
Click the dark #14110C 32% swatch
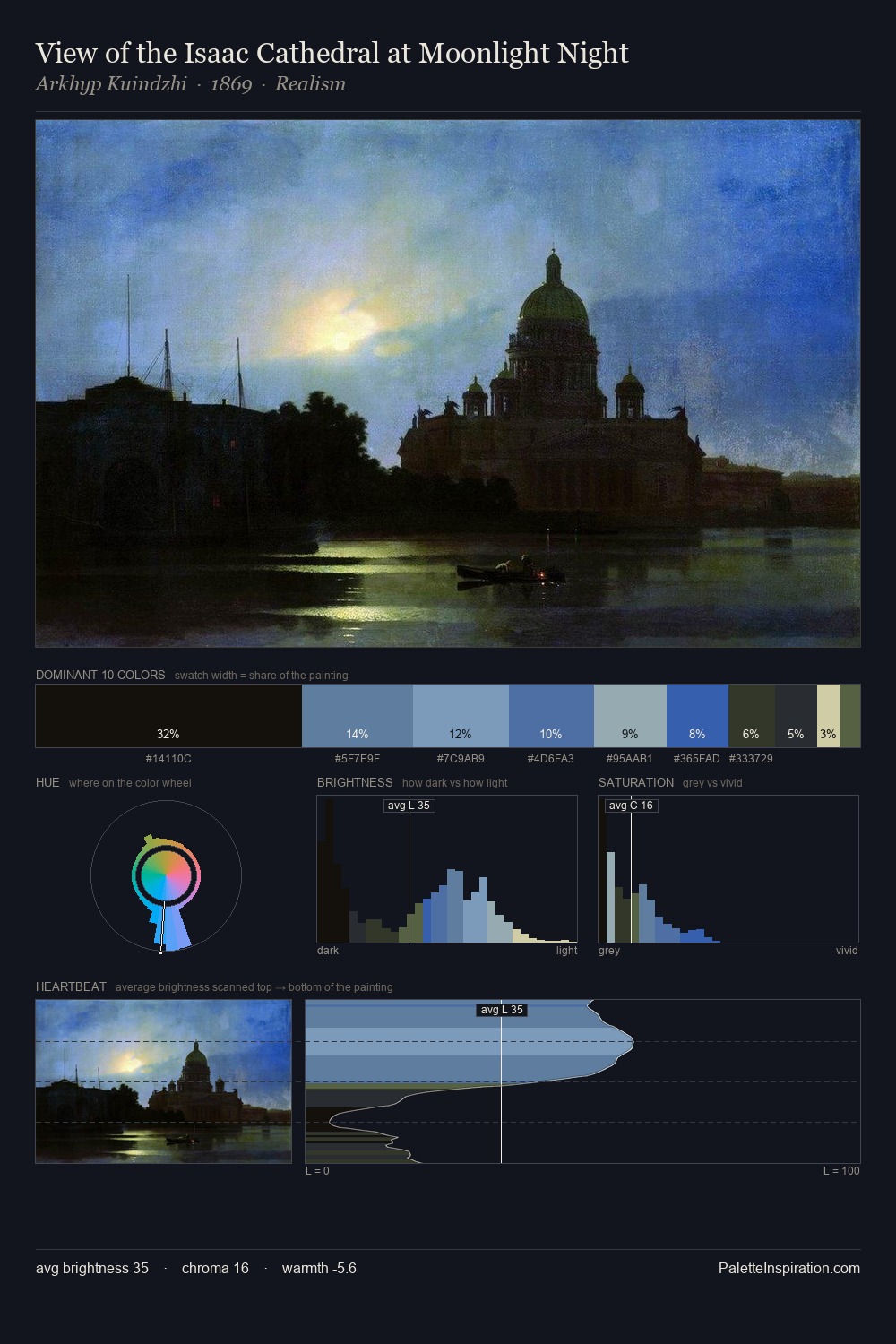pos(168,716)
